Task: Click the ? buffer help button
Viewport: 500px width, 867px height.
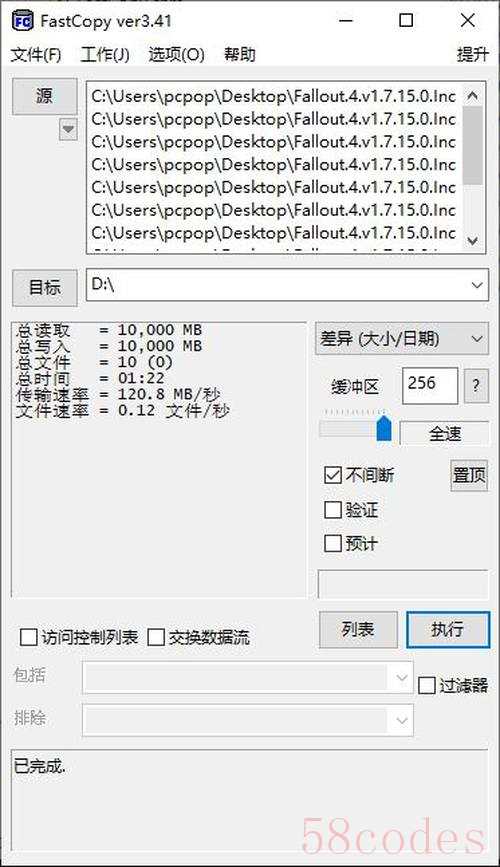Action: click(476, 385)
